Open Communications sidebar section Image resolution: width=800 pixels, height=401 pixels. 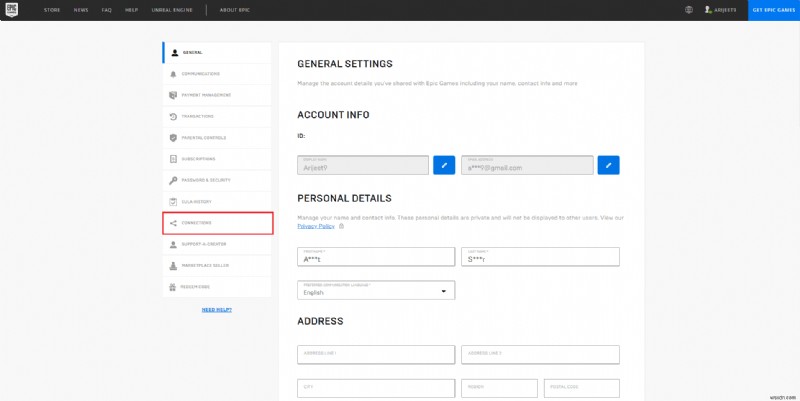(x=216, y=73)
